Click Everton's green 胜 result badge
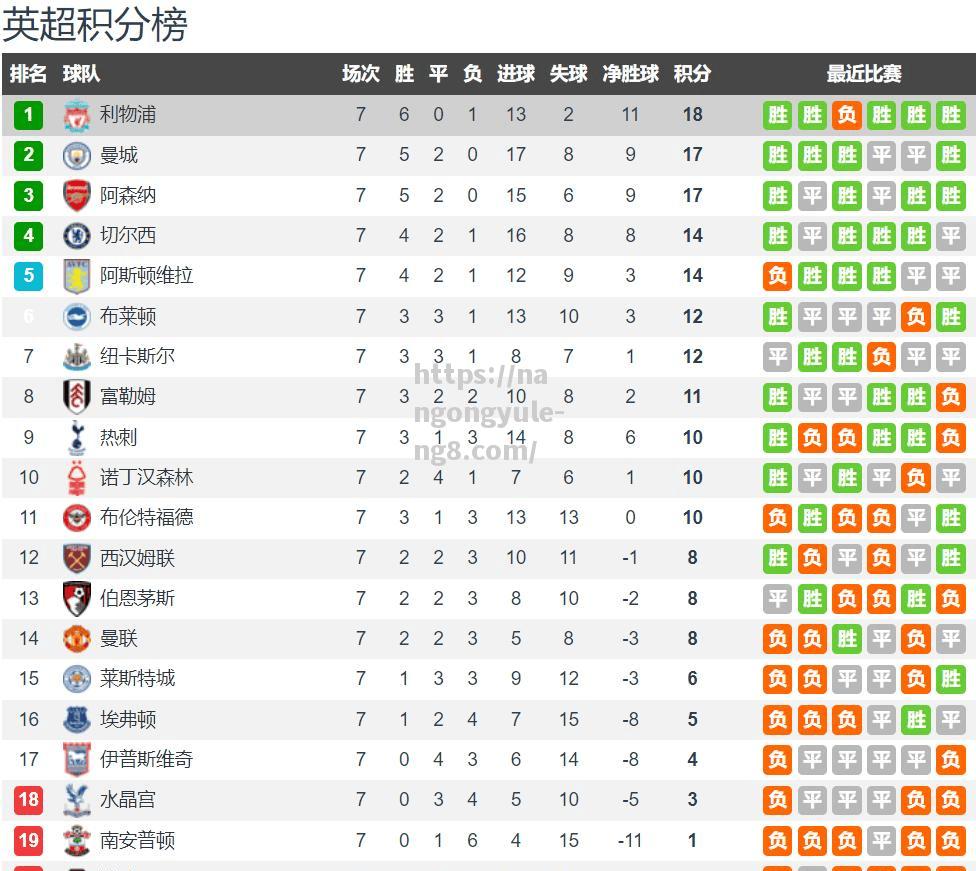The image size is (976, 871). (x=916, y=719)
